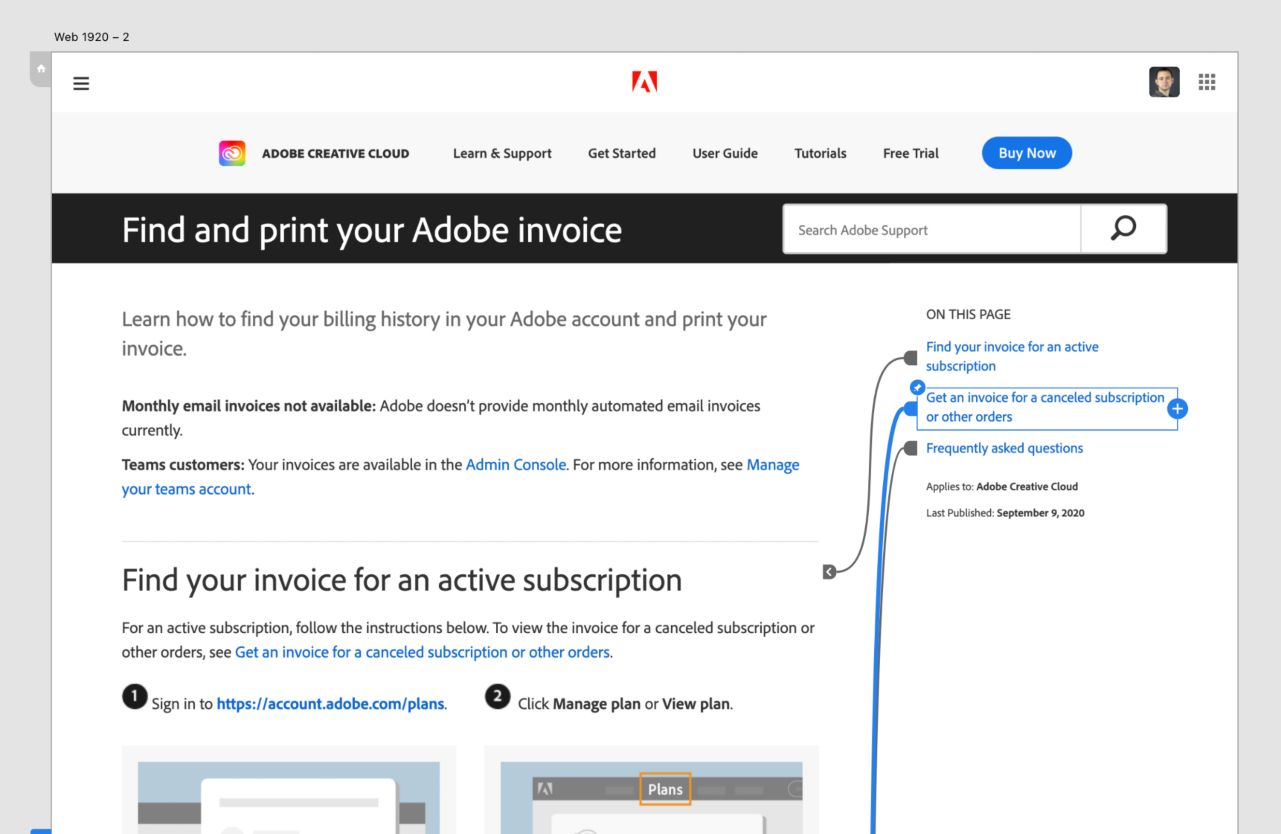The height and width of the screenshot is (834, 1281).
Task: Open the app grid launcher icon
Action: [x=1207, y=82]
